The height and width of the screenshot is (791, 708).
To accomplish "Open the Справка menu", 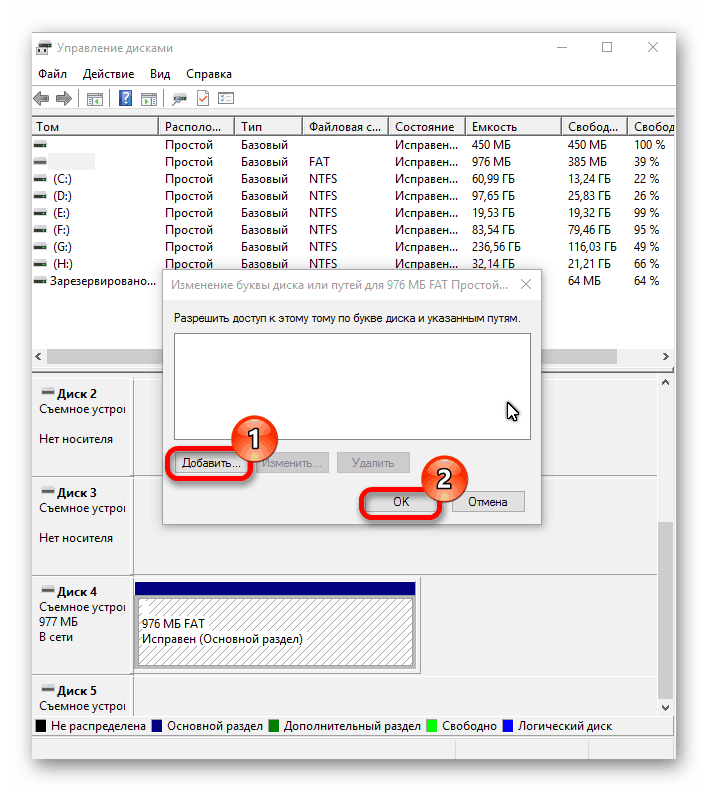I will pyautogui.click(x=209, y=74).
